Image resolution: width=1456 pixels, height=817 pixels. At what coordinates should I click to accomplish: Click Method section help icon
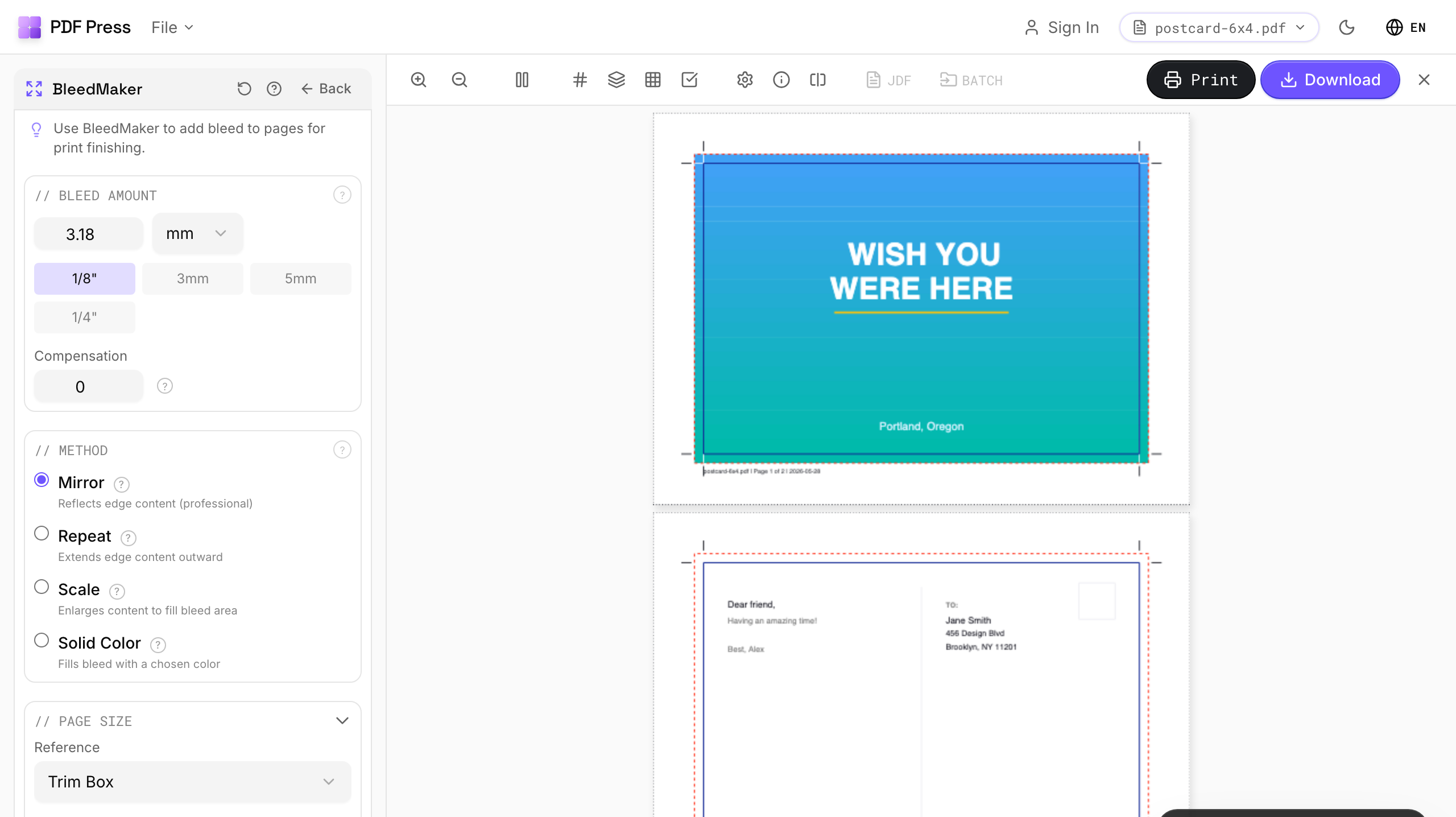point(342,450)
